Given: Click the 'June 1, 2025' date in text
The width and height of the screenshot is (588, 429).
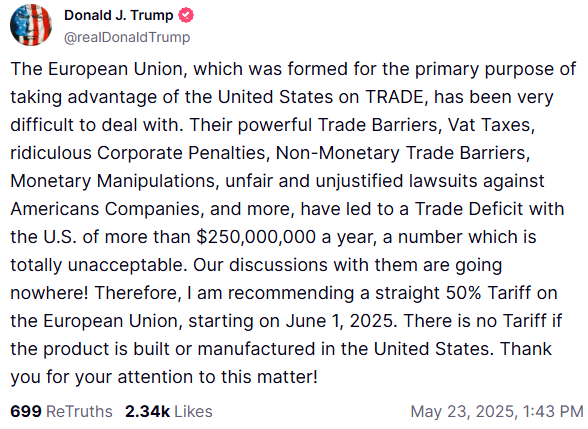Looking at the screenshot, I should tap(339, 321).
